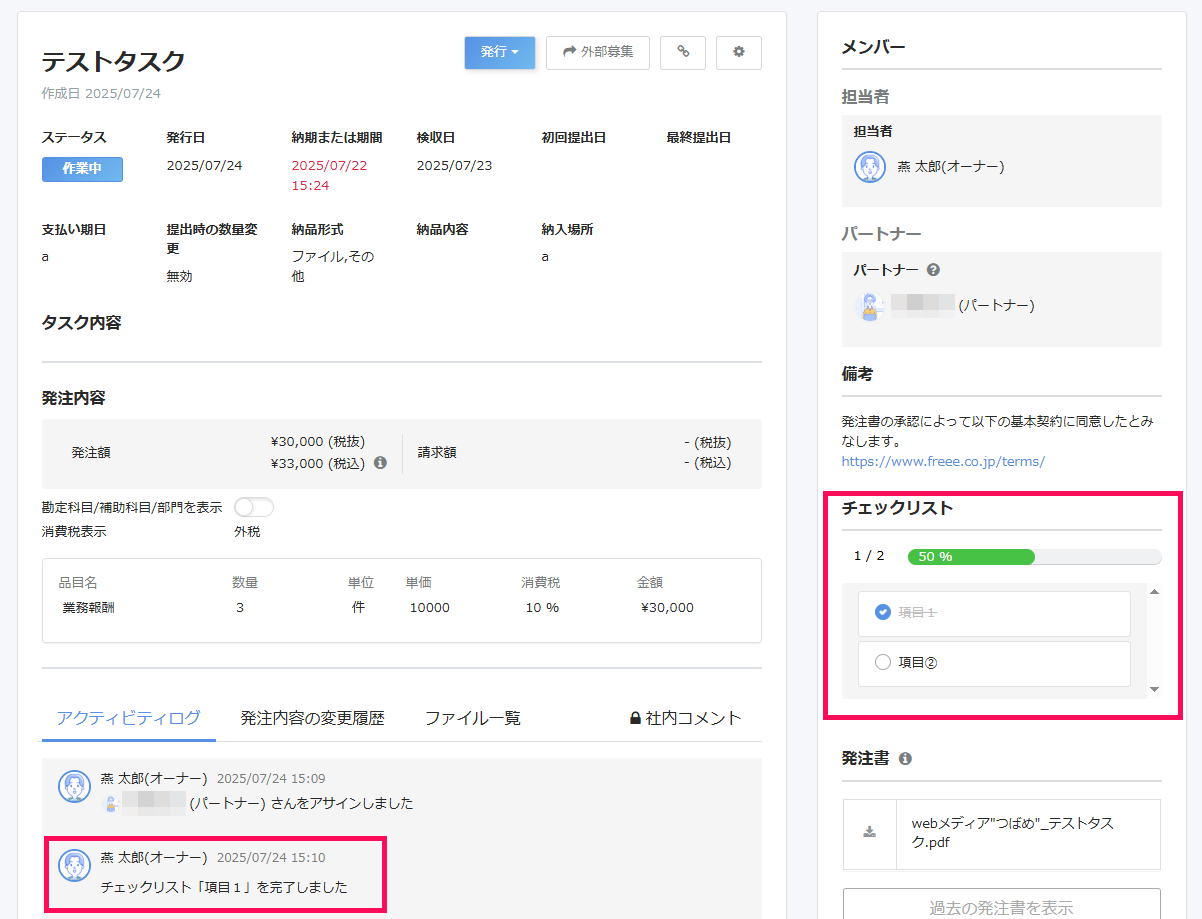This screenshot has height=919, width=1202.
Task: Toggle 勘定科目/補助科目/部門を表示 switch
Action: [x=253, y=507]
